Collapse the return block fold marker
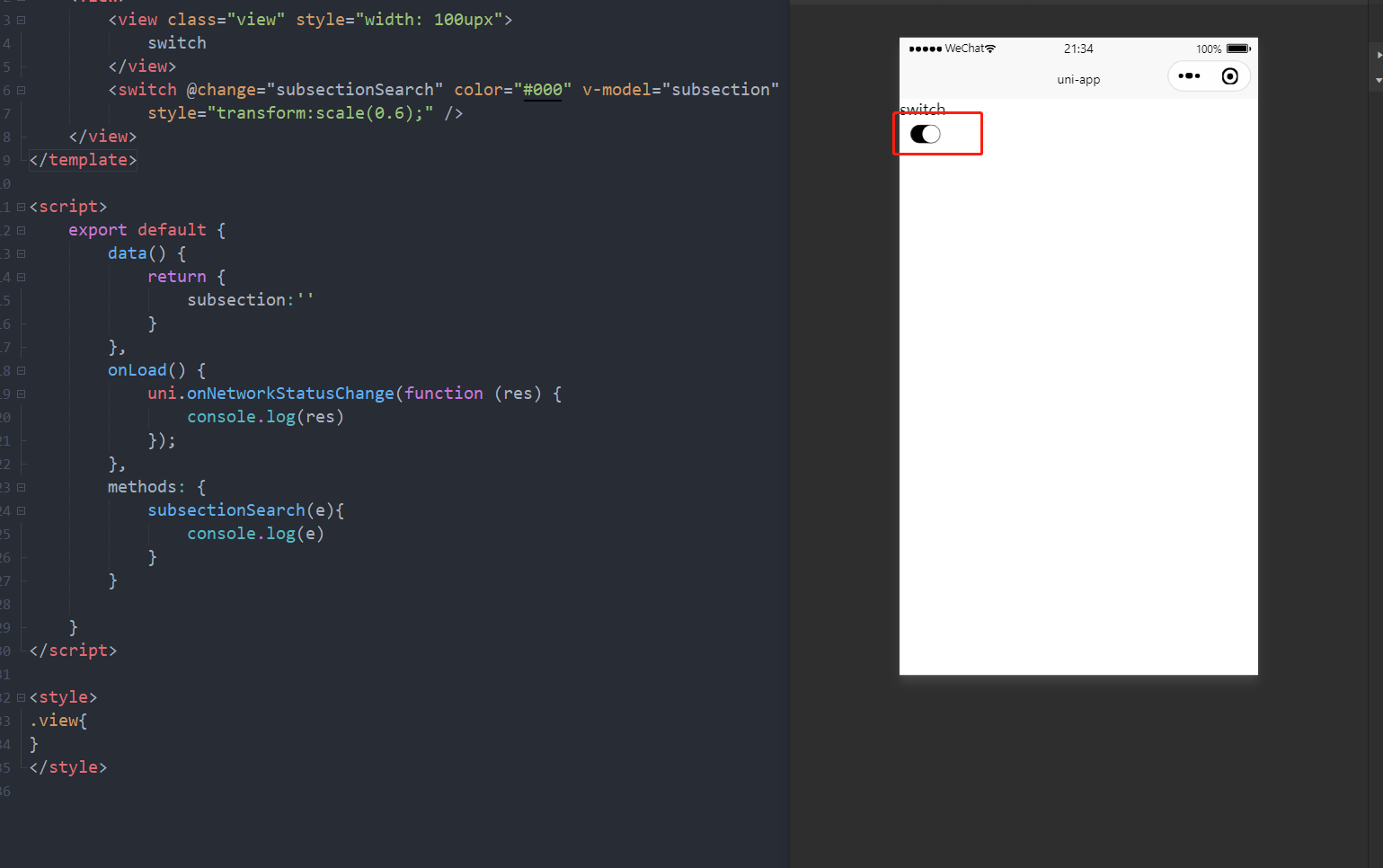Viewport: 1383px width, 868px height. coord(21,277)
